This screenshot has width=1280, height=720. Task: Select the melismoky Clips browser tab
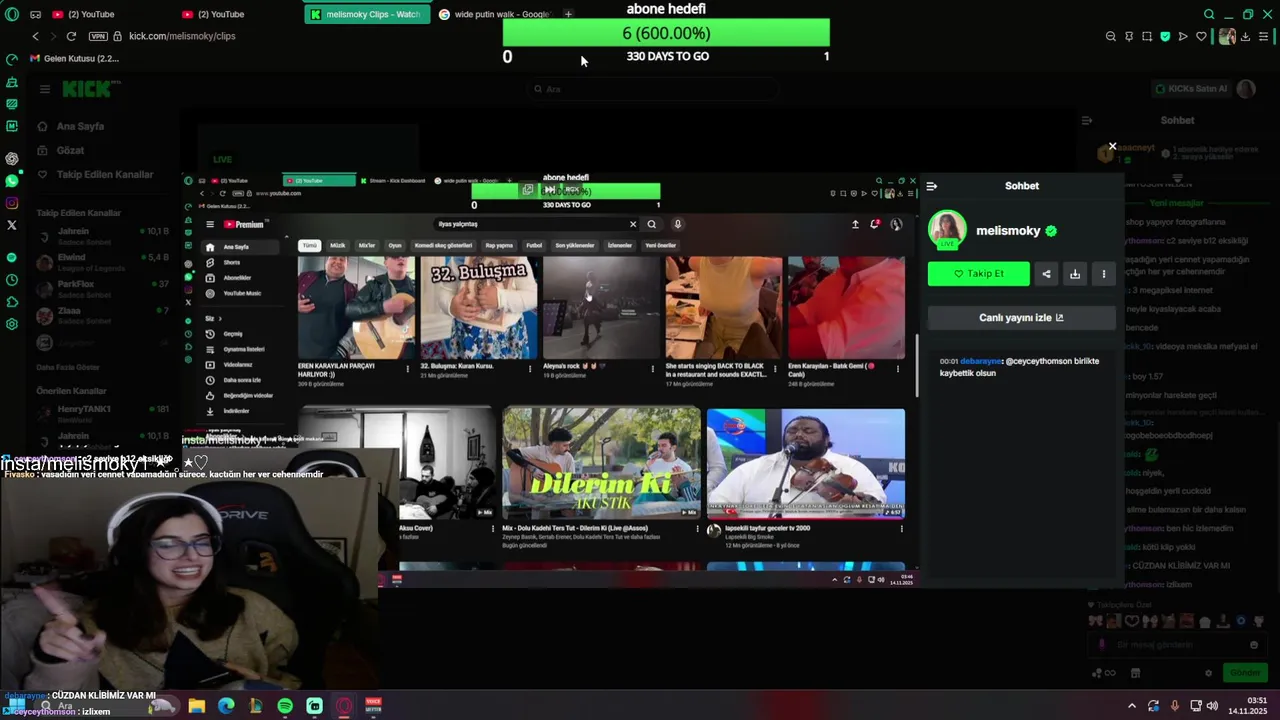(x=366, y=14)
